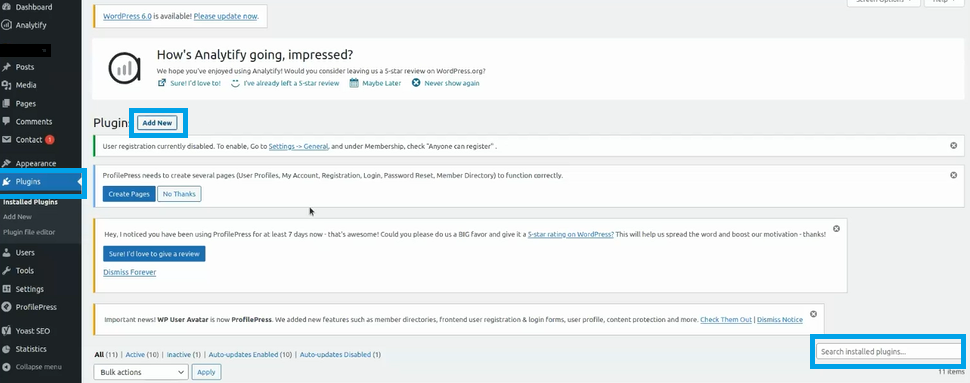Click the Dismiss Forever link
The height and width of the screenshot is (383, 970).
tap(130, 272)
